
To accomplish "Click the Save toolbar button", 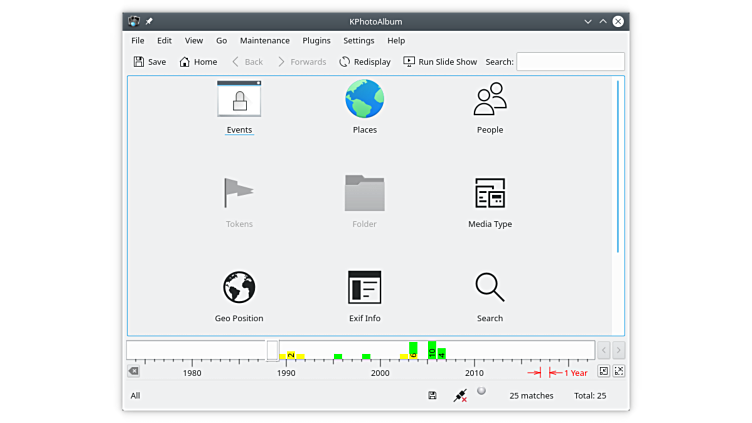I will pos(149,62).
